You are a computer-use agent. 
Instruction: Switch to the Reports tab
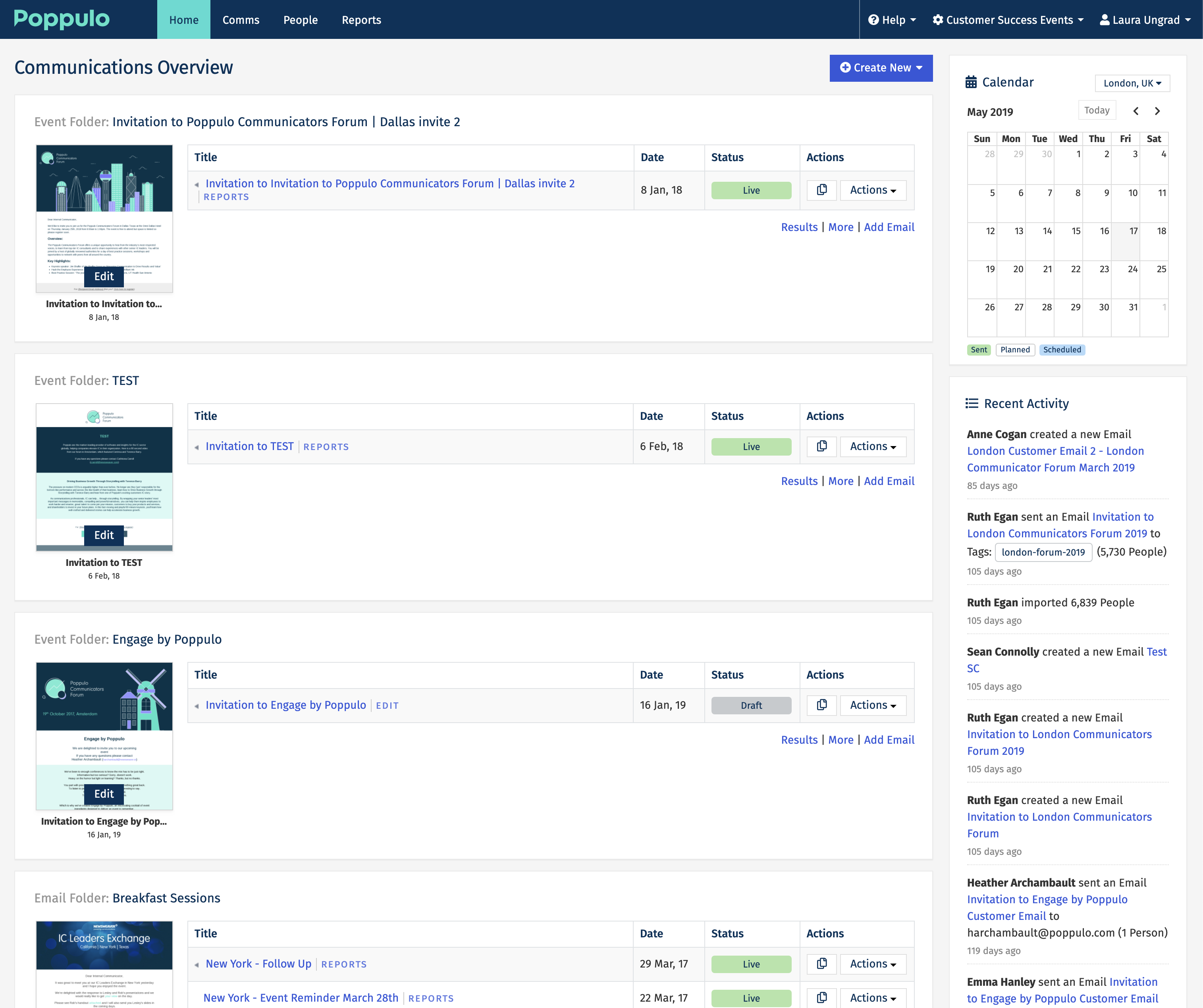361,19
